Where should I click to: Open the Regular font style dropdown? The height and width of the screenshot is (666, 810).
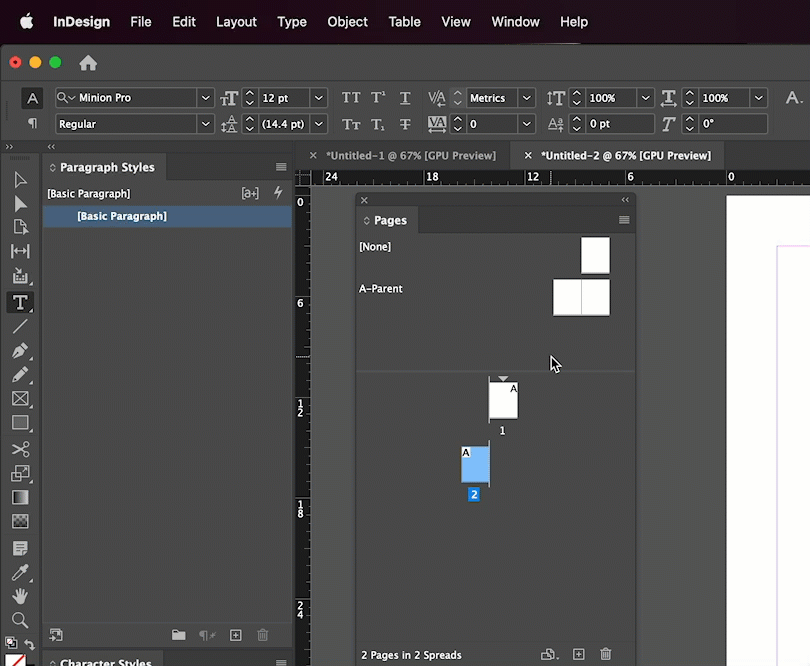point(205,124)
